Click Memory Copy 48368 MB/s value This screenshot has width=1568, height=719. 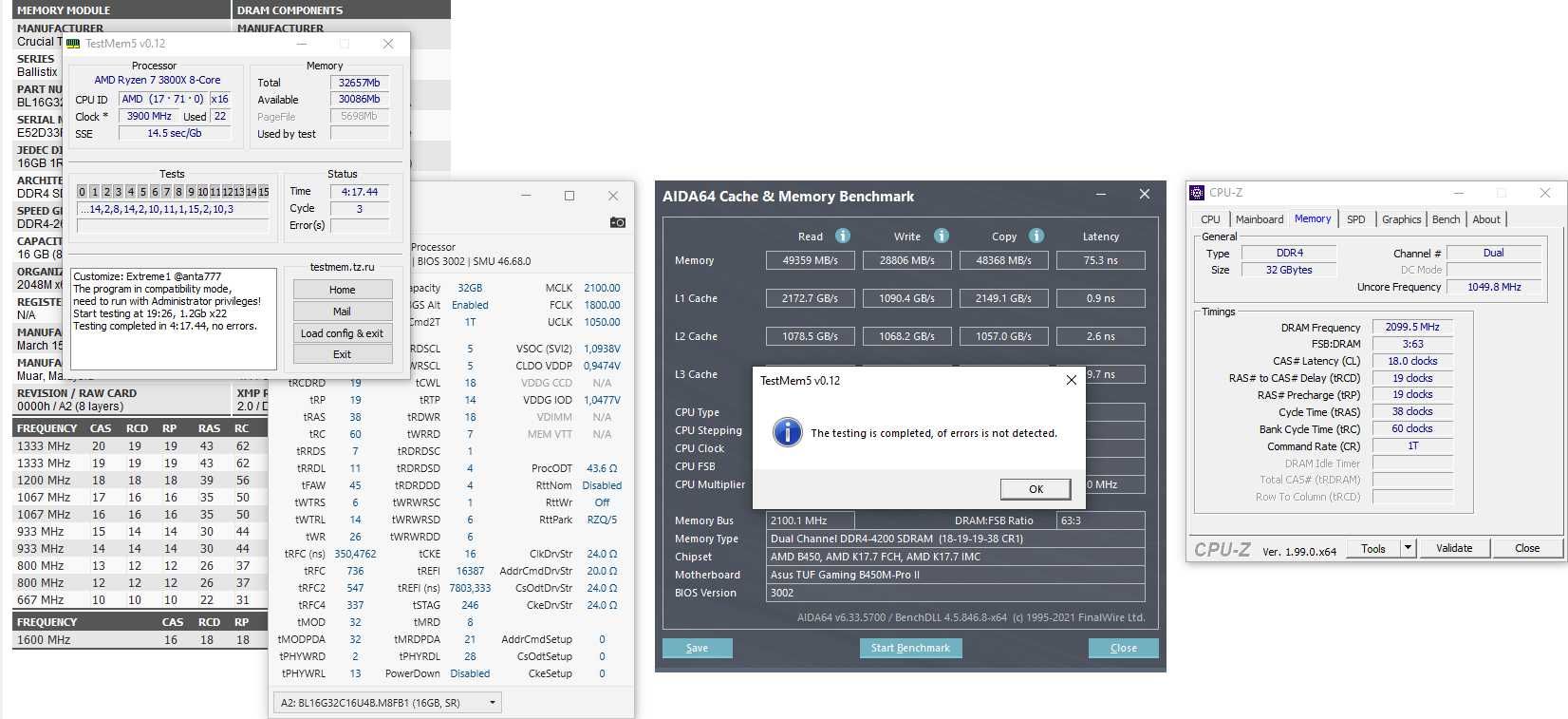[1003, 260]
